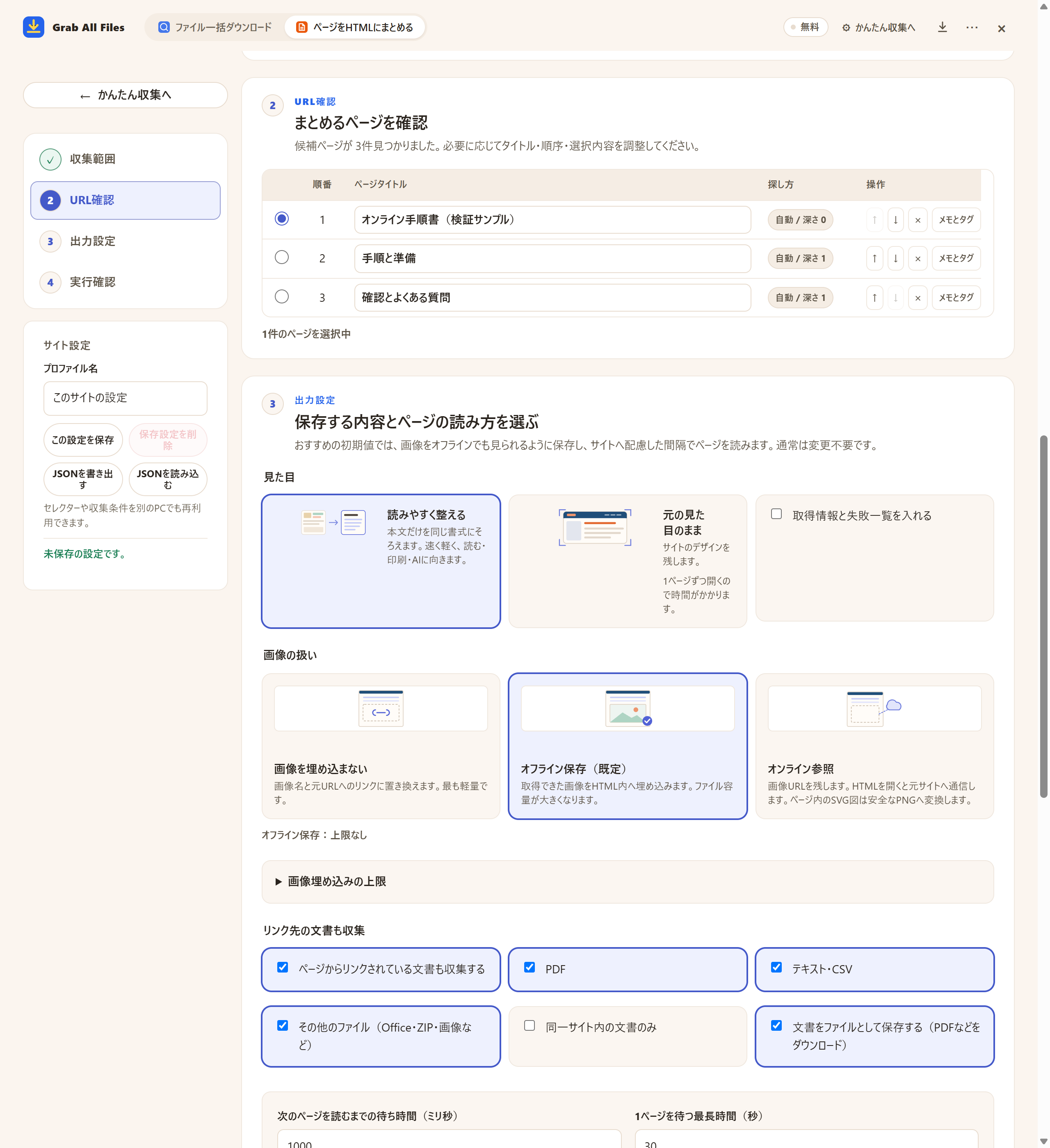Click ← かんたん収集へ back button

[x=126, y=95]
